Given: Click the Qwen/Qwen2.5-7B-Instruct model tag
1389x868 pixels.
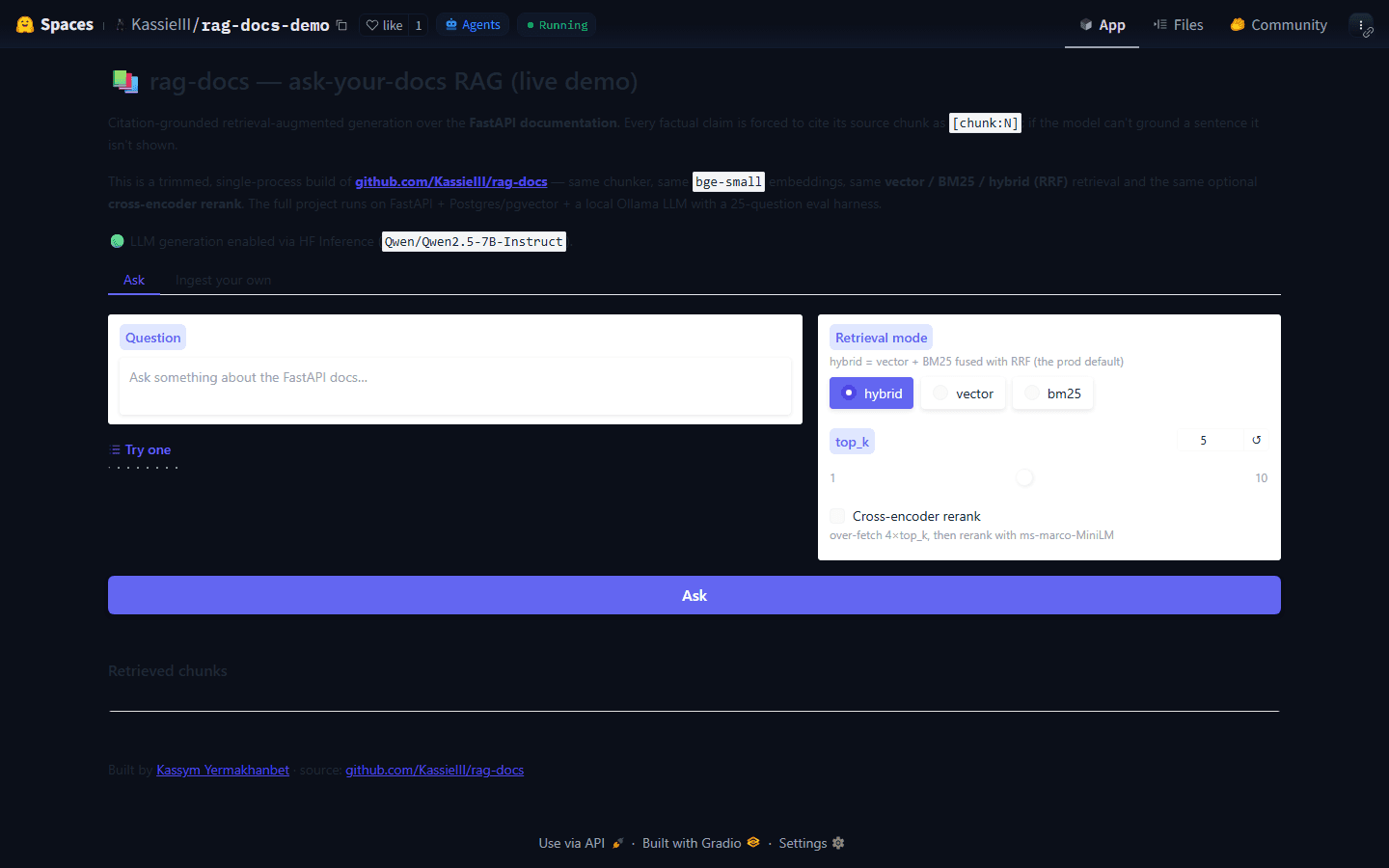Looking at the screenshot, I should tap(474, 241).
